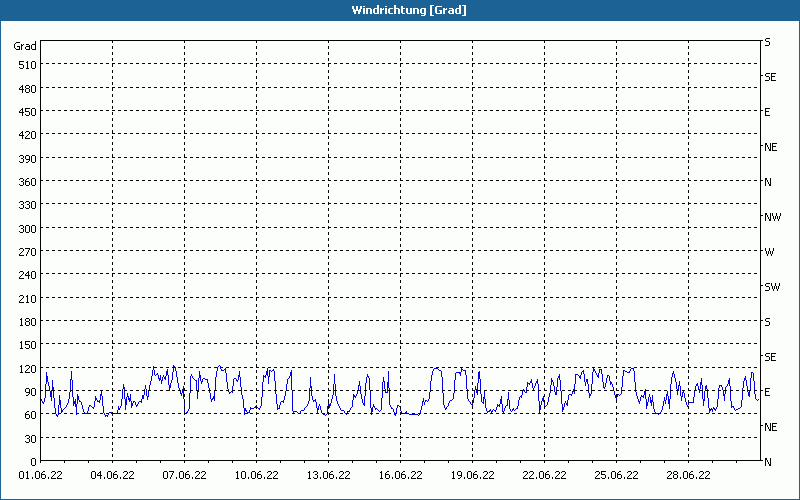Select the 60 degree tick label

[x=30, y=415]
